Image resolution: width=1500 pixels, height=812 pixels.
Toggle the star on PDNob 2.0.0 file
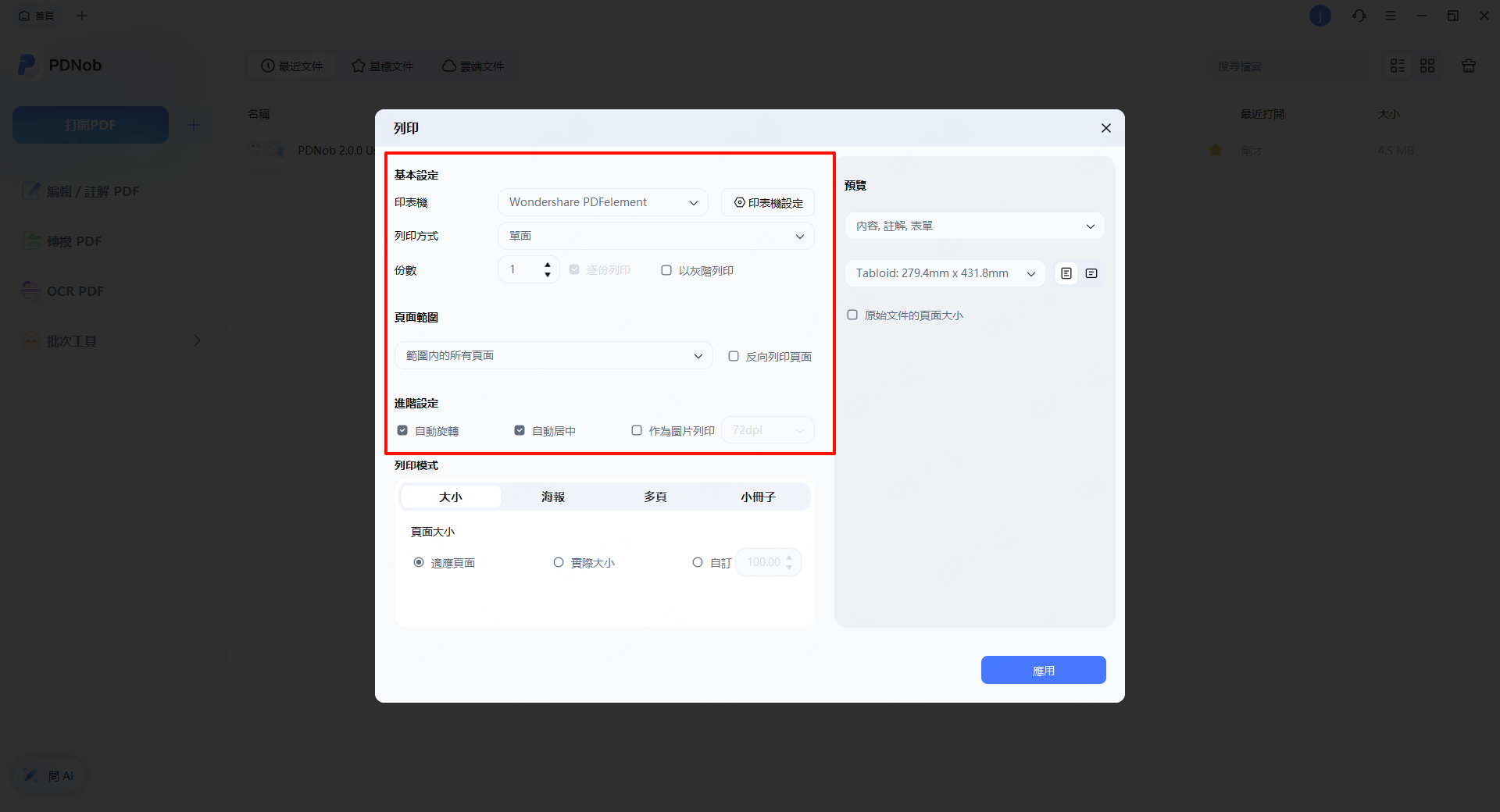coord(1215,150)
